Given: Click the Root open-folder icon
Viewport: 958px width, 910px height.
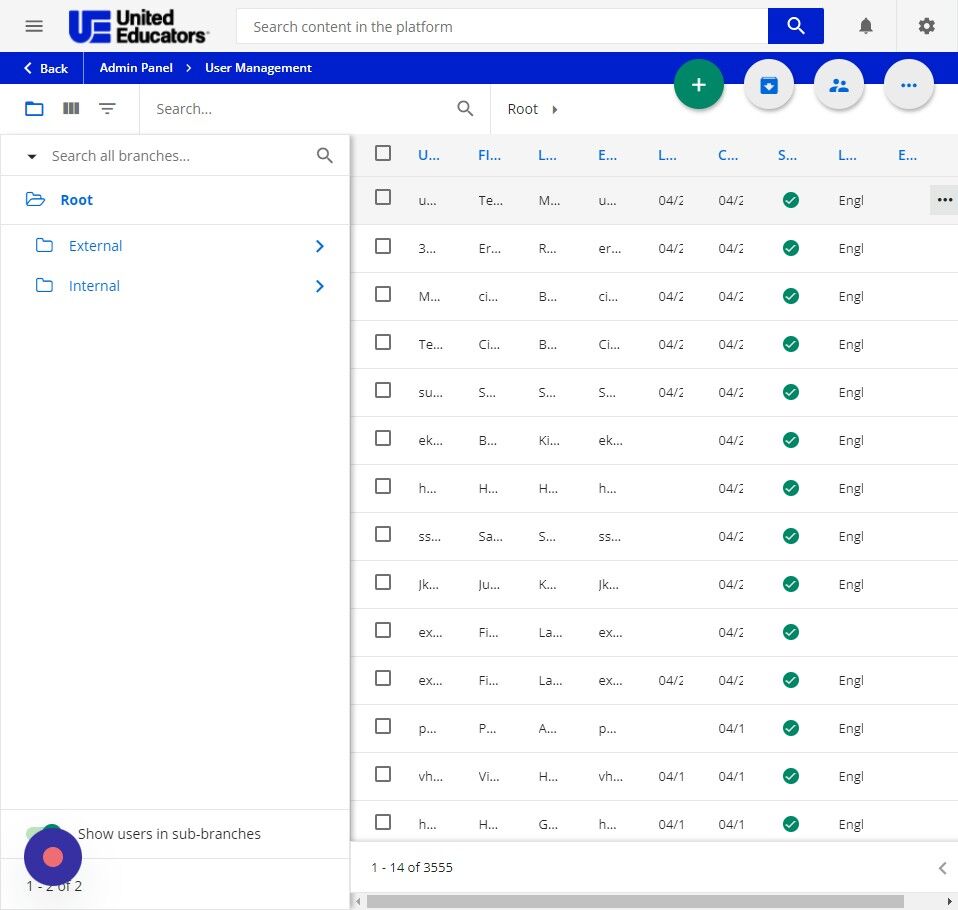Looking at the screenshot, I should point(35,200).
